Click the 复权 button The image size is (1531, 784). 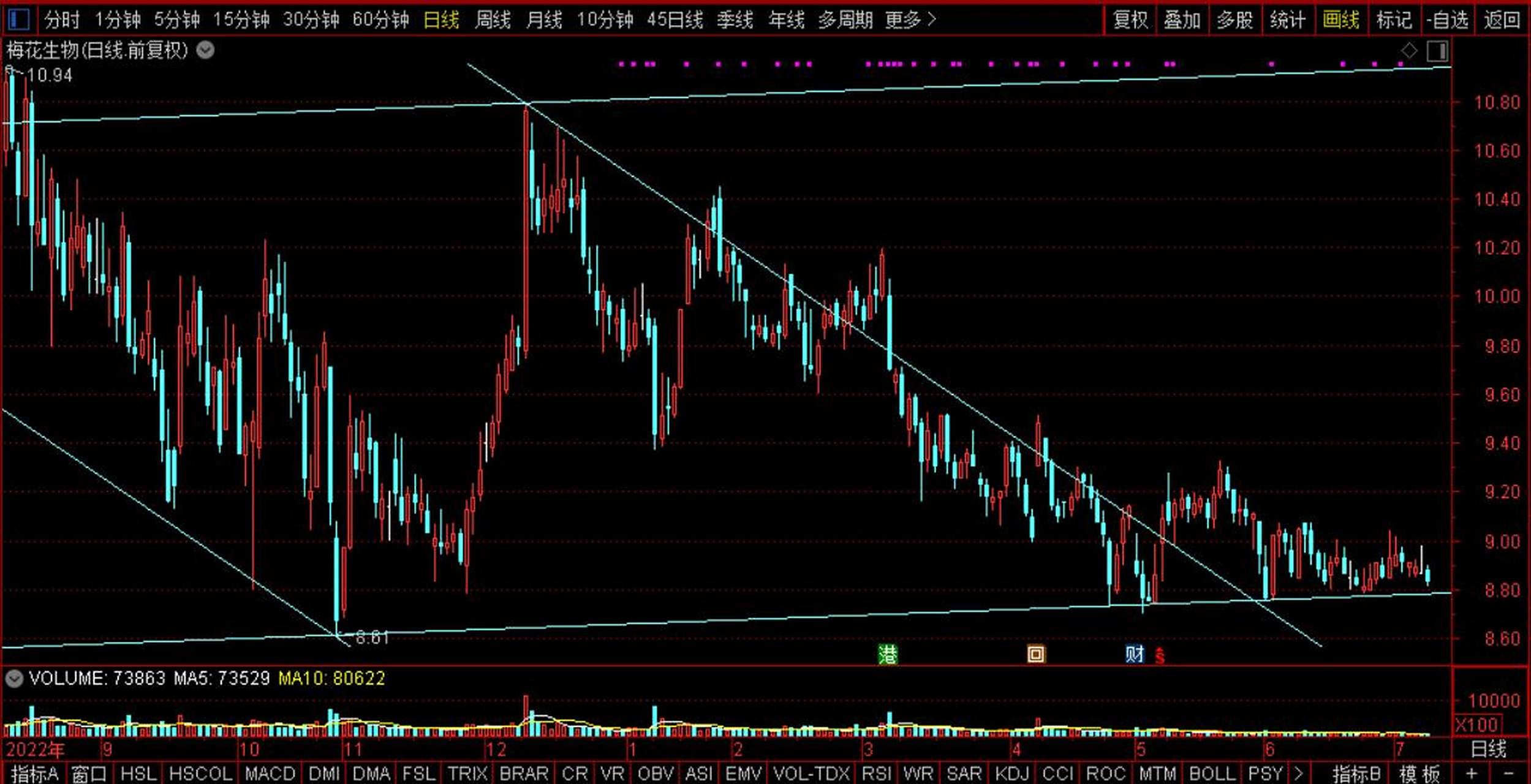pyautogui.click(x=1130, y=20)
